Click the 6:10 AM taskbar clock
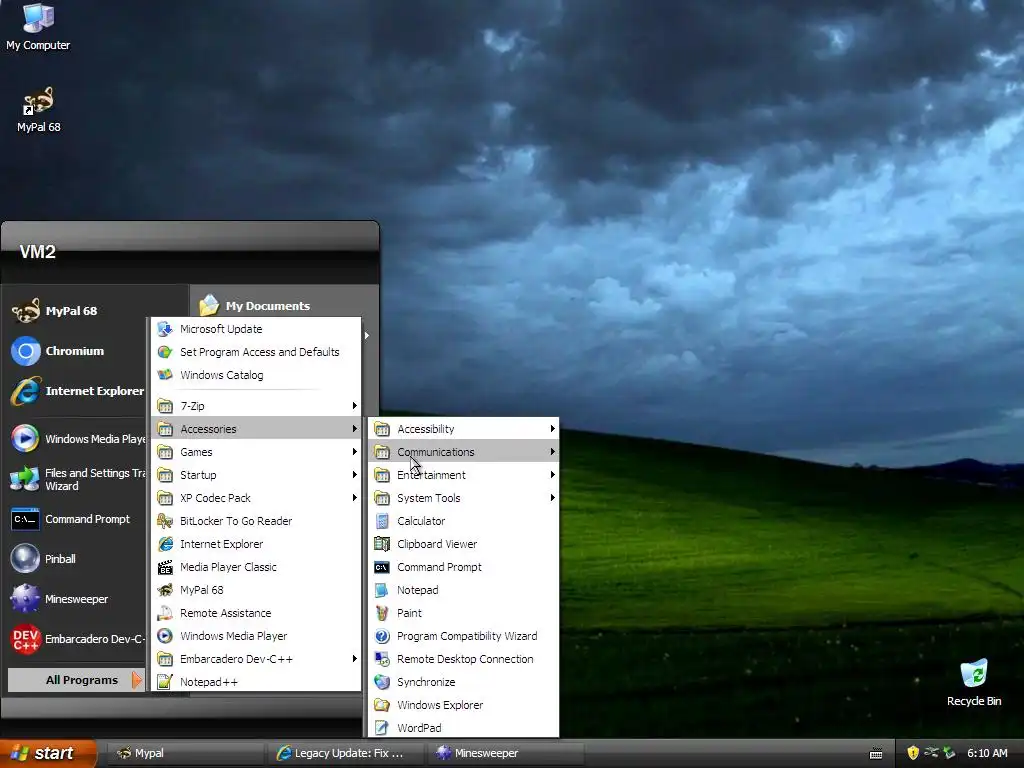The image size is (1024, 768). [x=987, y=753]
